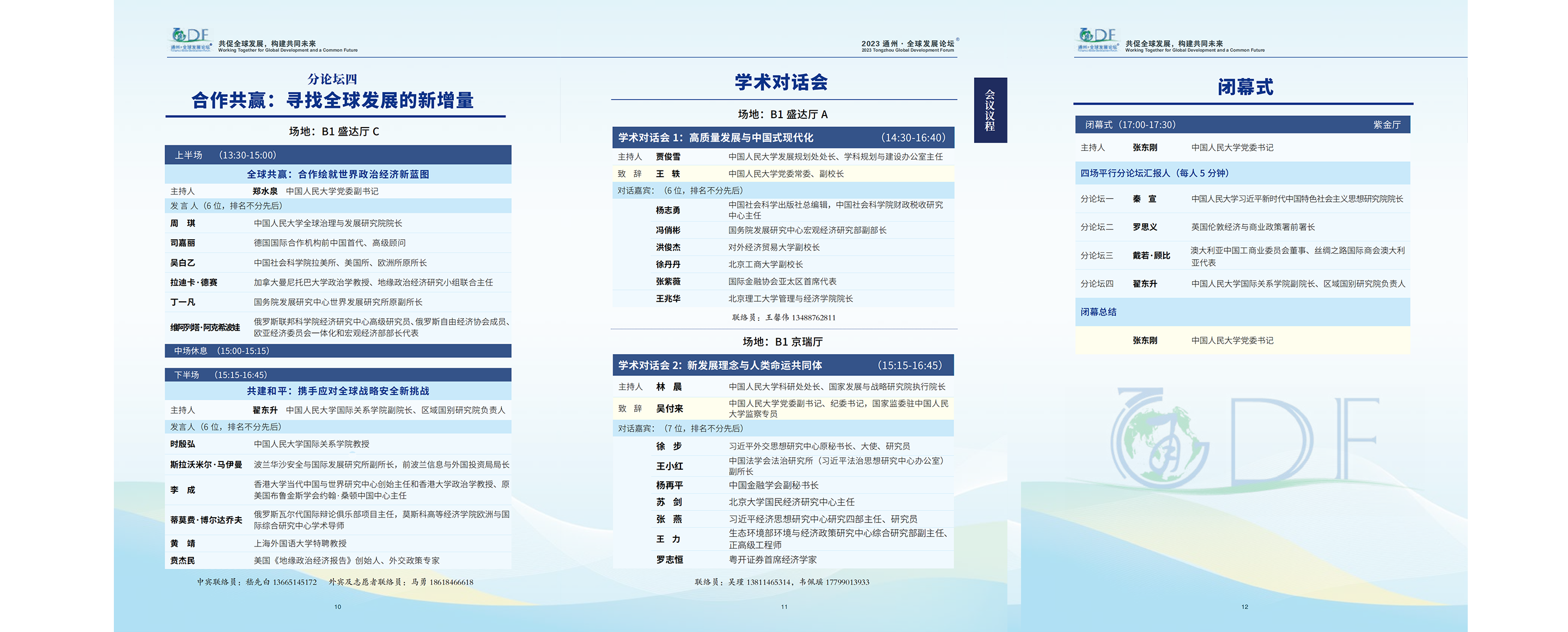Click the heading 闭幕总结
Viewport: 1568px width, 632px height.
[x=1098, y=312]
